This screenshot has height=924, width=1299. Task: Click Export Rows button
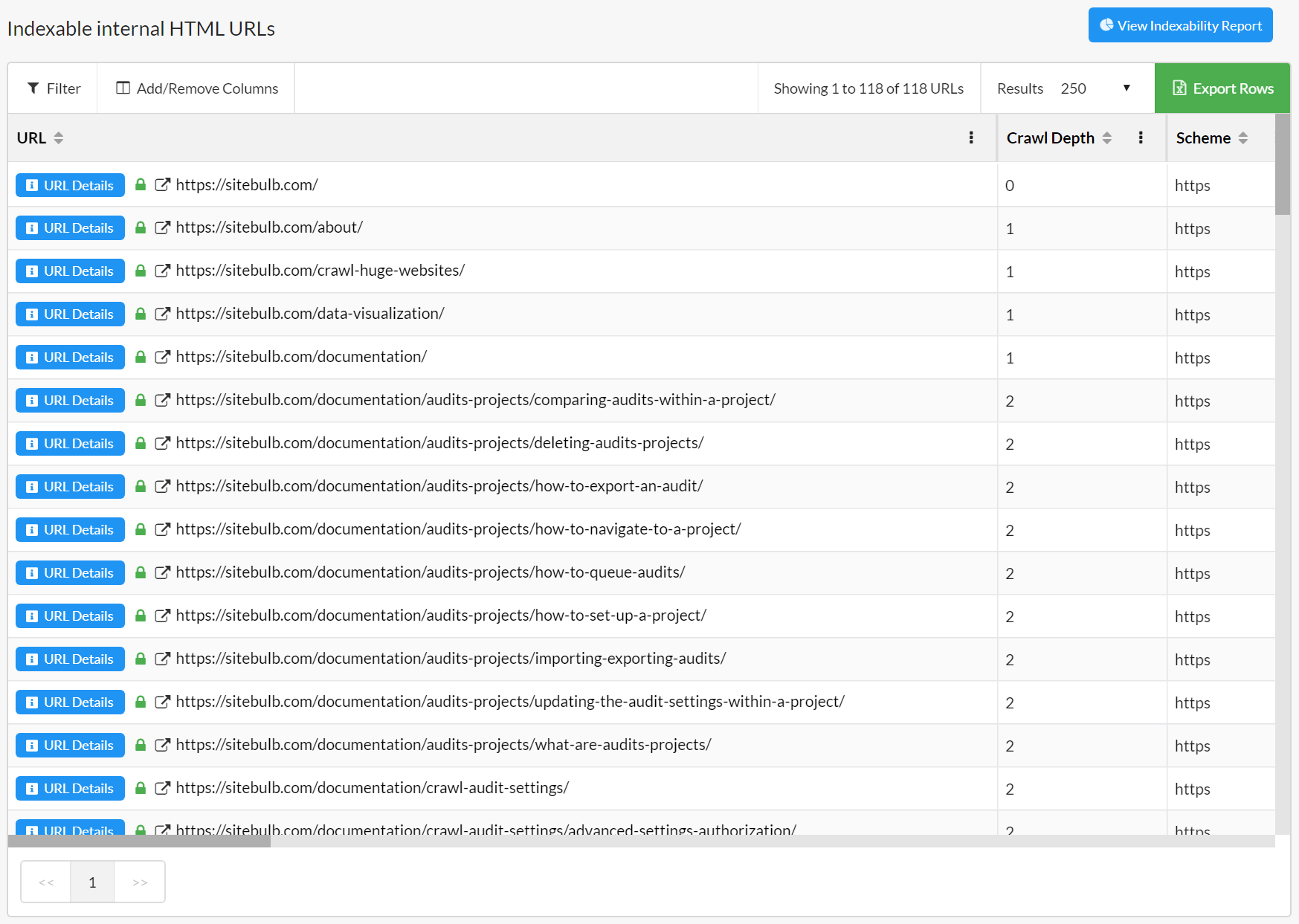(1222, 88)
